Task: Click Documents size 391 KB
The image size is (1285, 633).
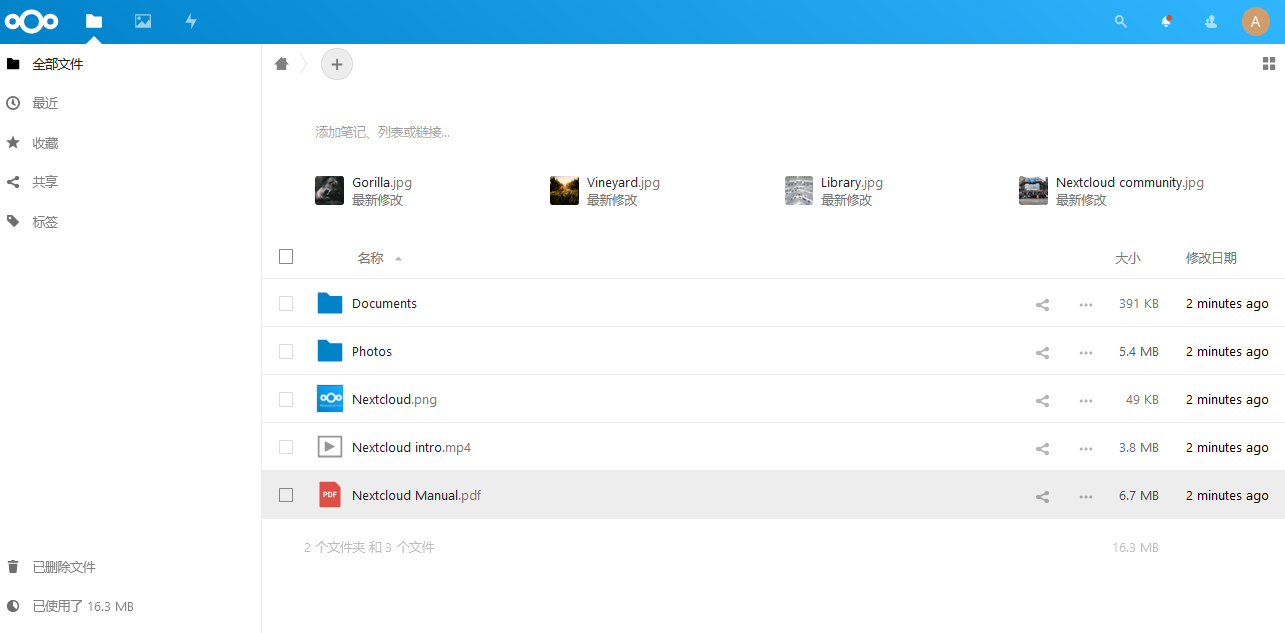Action: coord(1139,303)
